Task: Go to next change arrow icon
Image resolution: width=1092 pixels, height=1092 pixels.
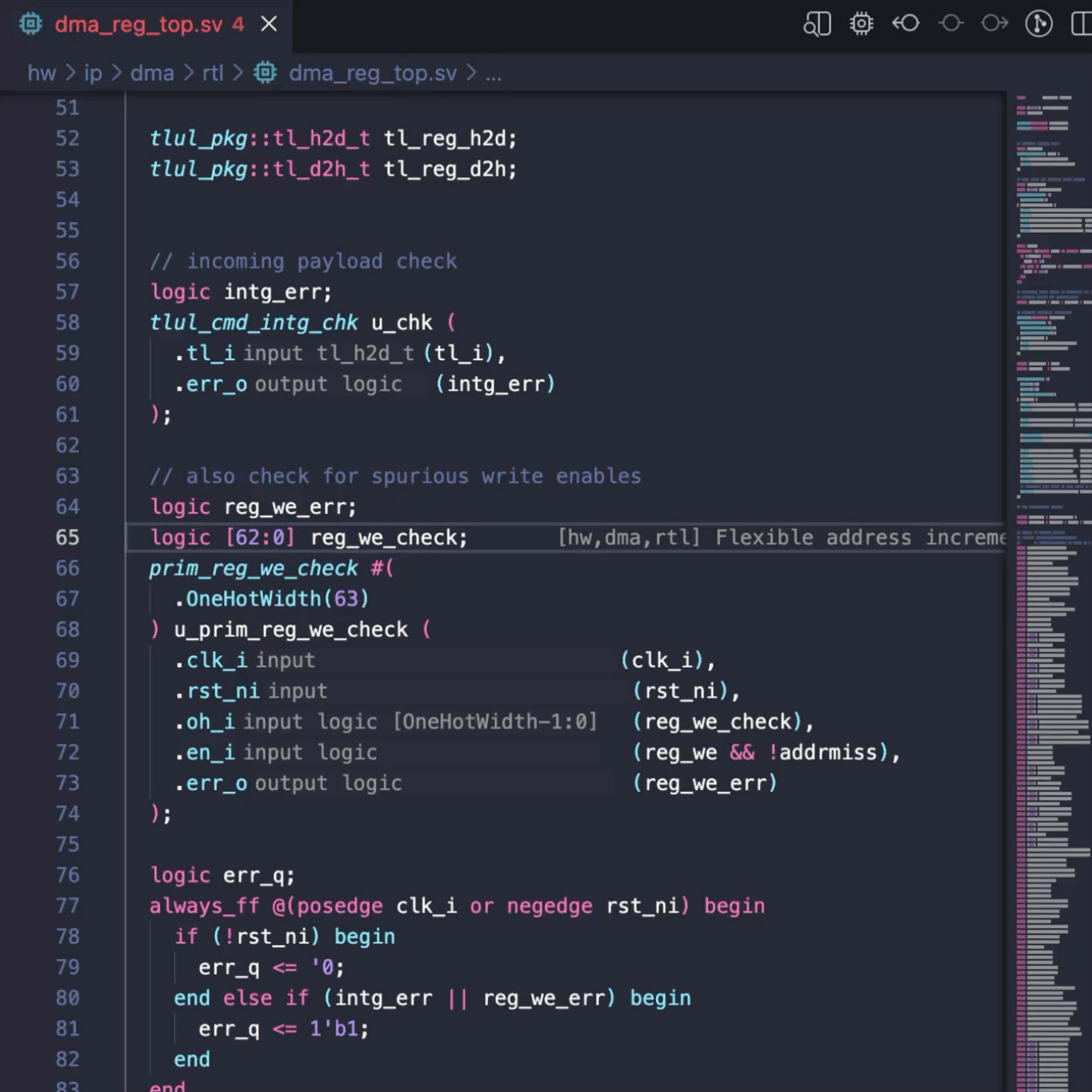Action: (x=995, y=24)
